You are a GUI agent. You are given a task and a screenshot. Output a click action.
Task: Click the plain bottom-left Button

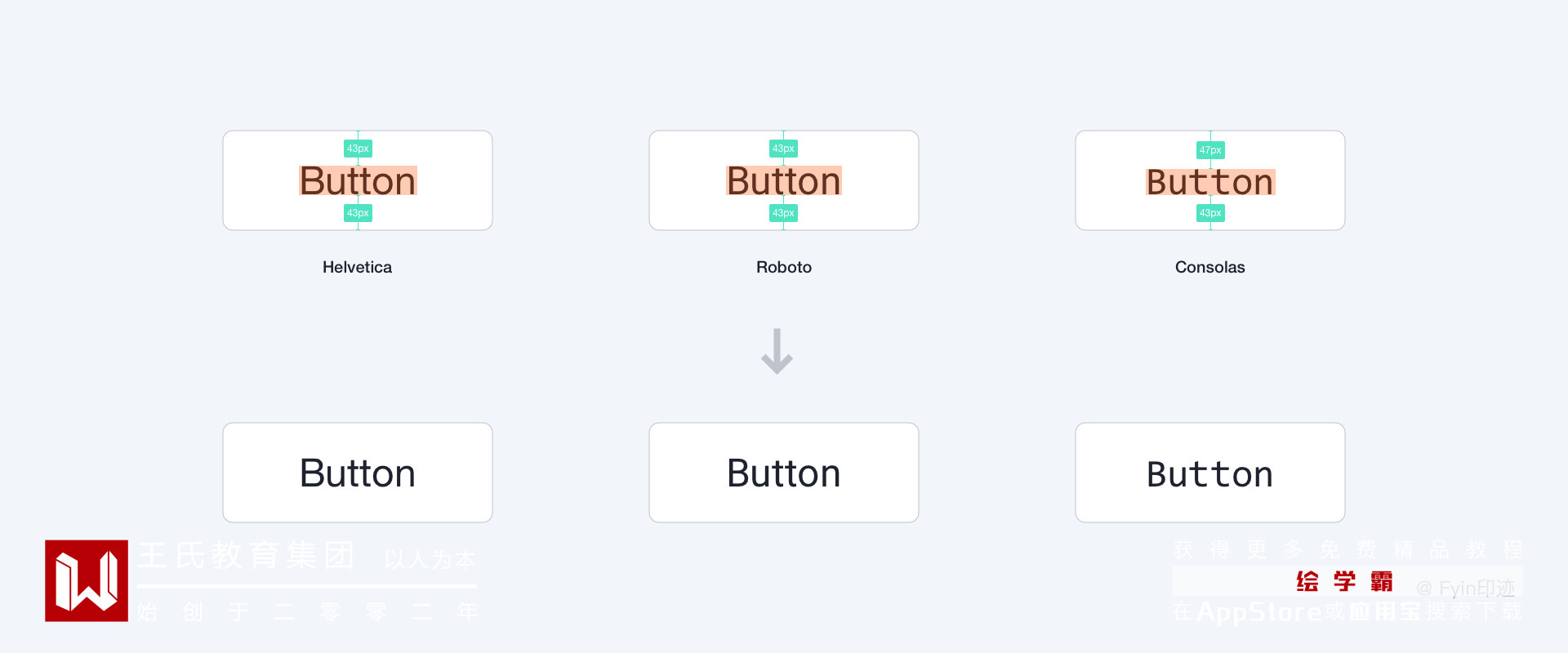358,473
